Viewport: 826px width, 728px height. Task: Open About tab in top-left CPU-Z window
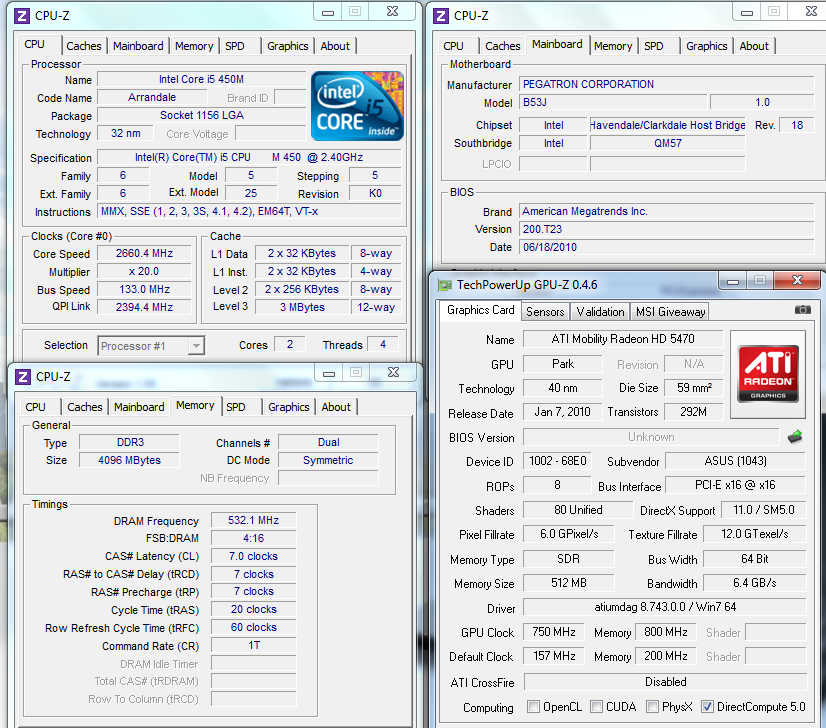tap(335, 46)
